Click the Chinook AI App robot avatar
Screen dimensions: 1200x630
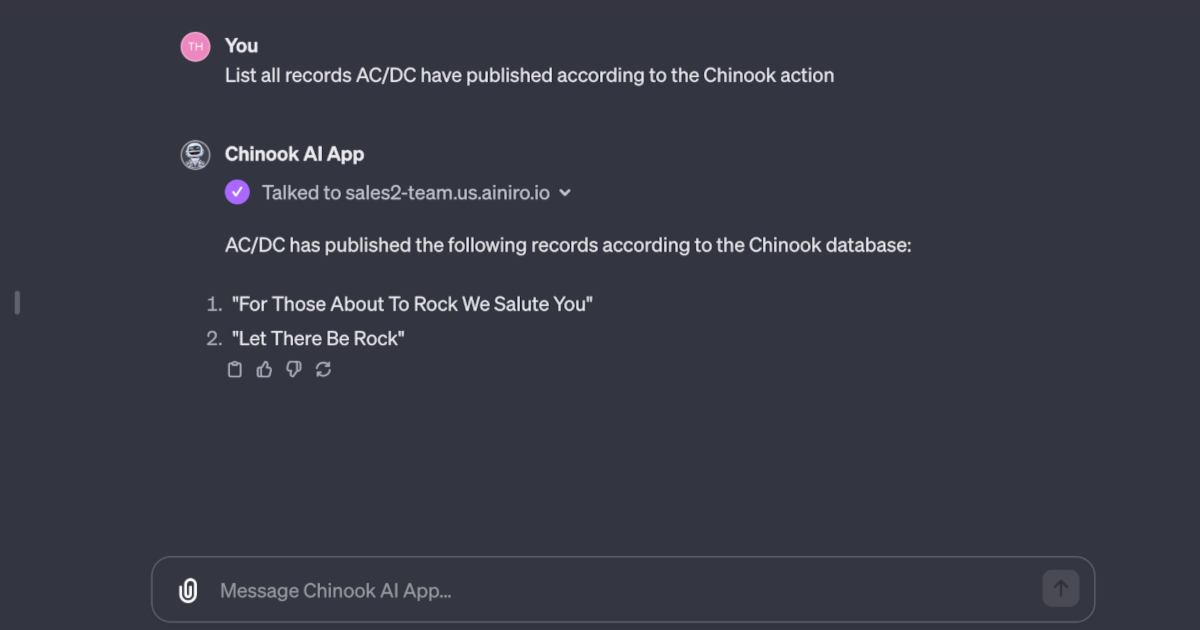pos(195,155)
